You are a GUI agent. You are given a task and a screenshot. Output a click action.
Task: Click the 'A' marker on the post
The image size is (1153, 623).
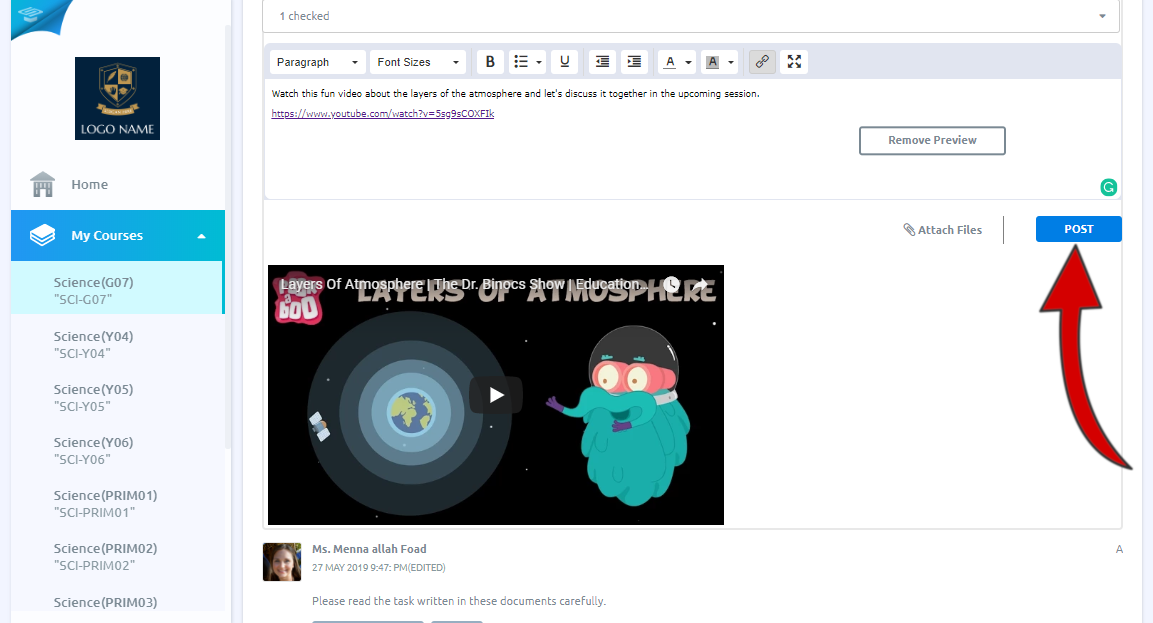coord(1119,549)
